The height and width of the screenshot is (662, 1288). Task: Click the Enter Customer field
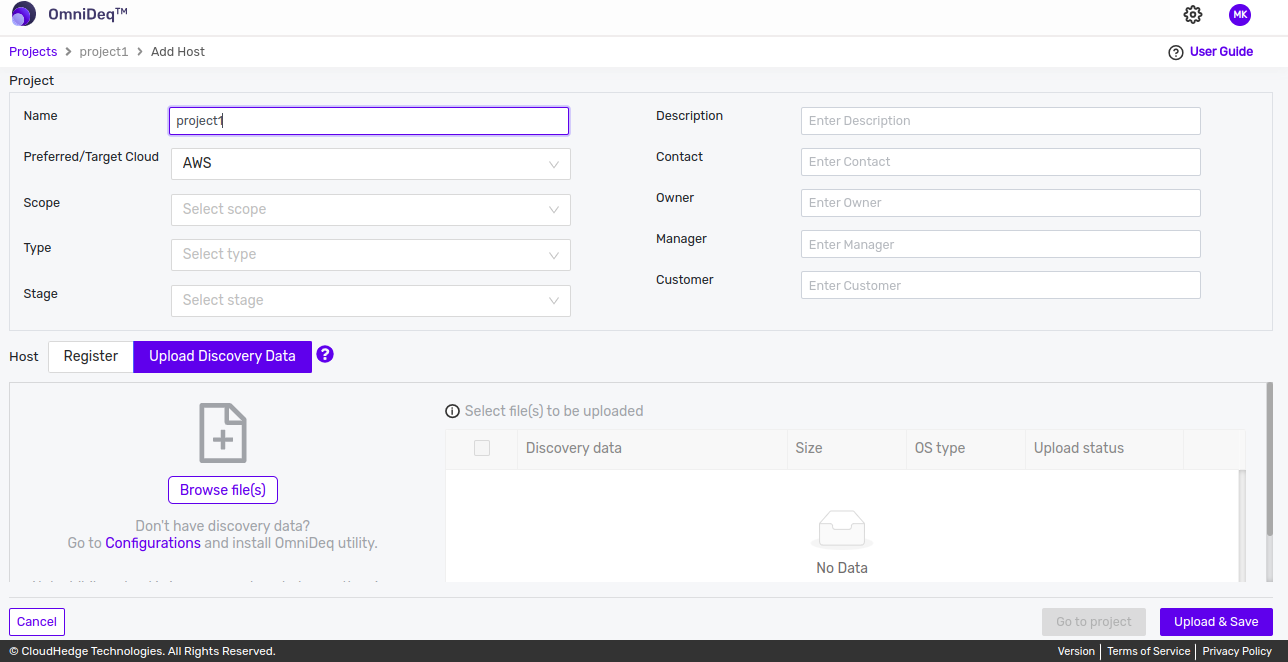pos(1000,285)
